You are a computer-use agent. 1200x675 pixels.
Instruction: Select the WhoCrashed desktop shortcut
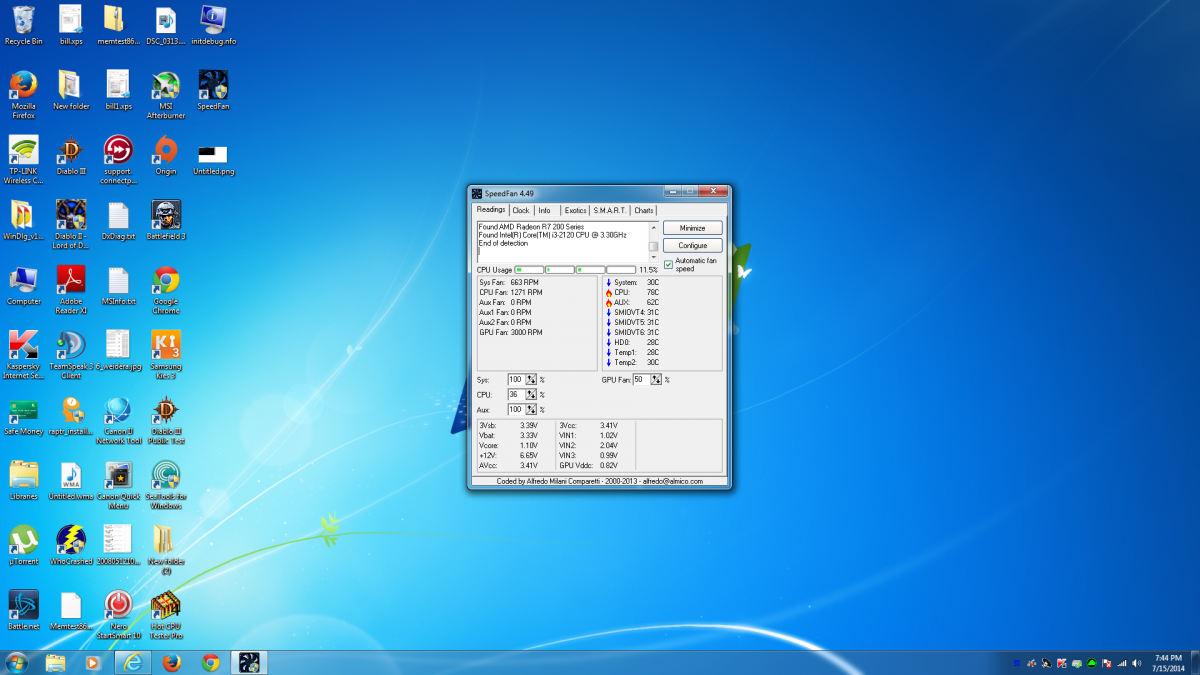click(x=70, y=546)
